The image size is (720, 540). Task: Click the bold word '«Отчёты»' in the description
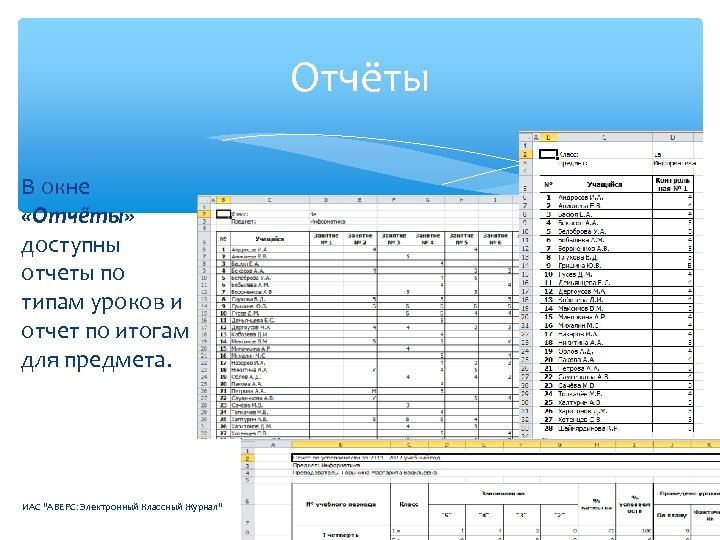(78, 216)
